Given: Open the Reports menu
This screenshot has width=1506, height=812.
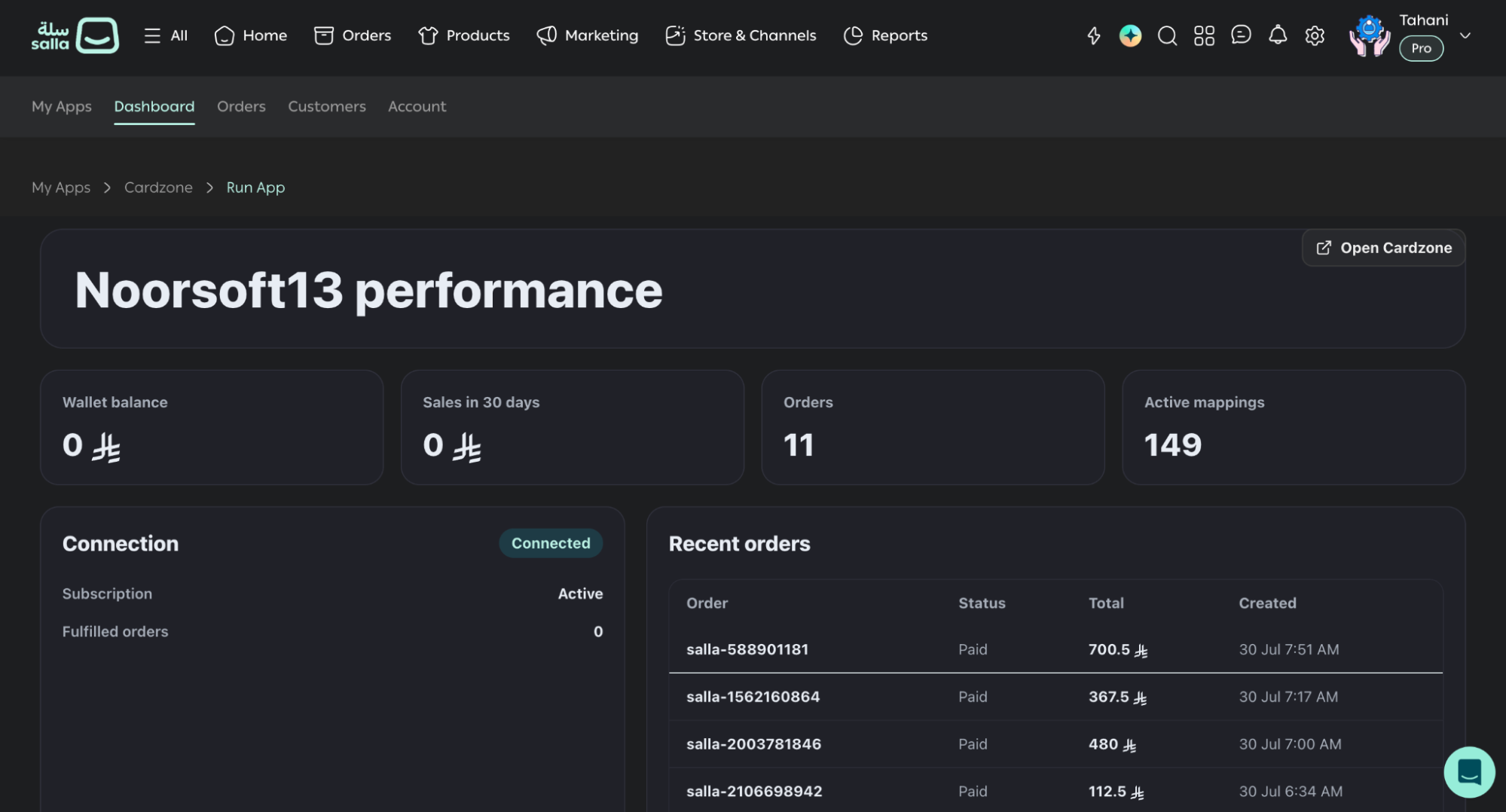Looking at the screenshot, I should point(885,35).
